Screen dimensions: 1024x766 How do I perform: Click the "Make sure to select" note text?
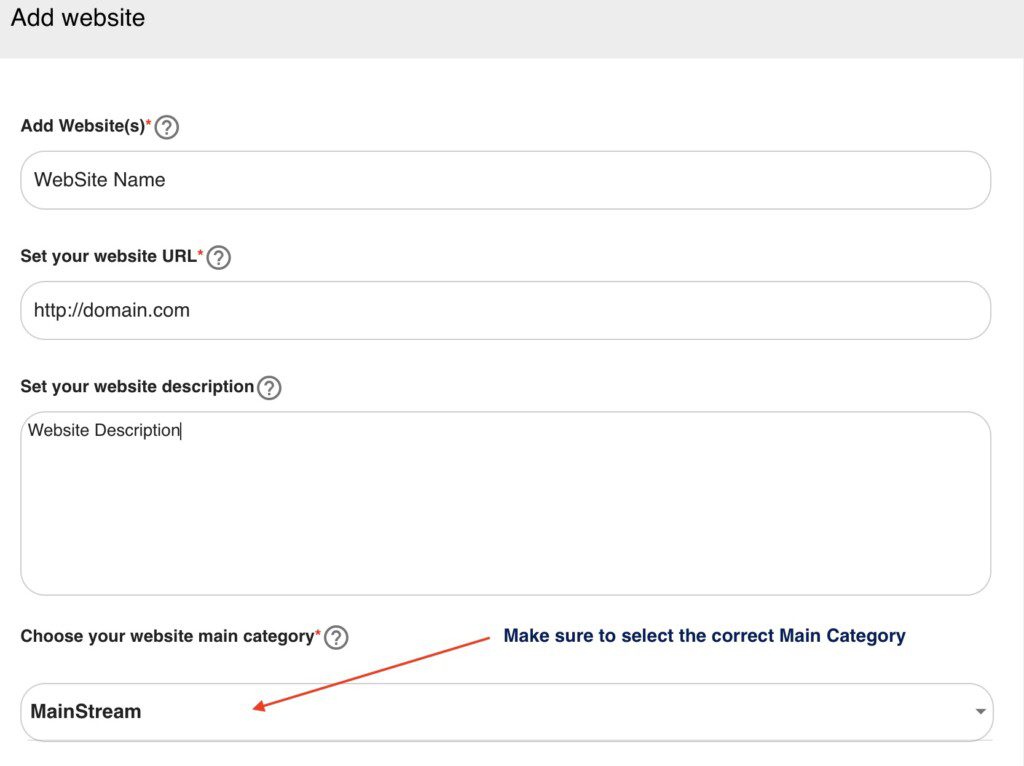pos(704,636)
